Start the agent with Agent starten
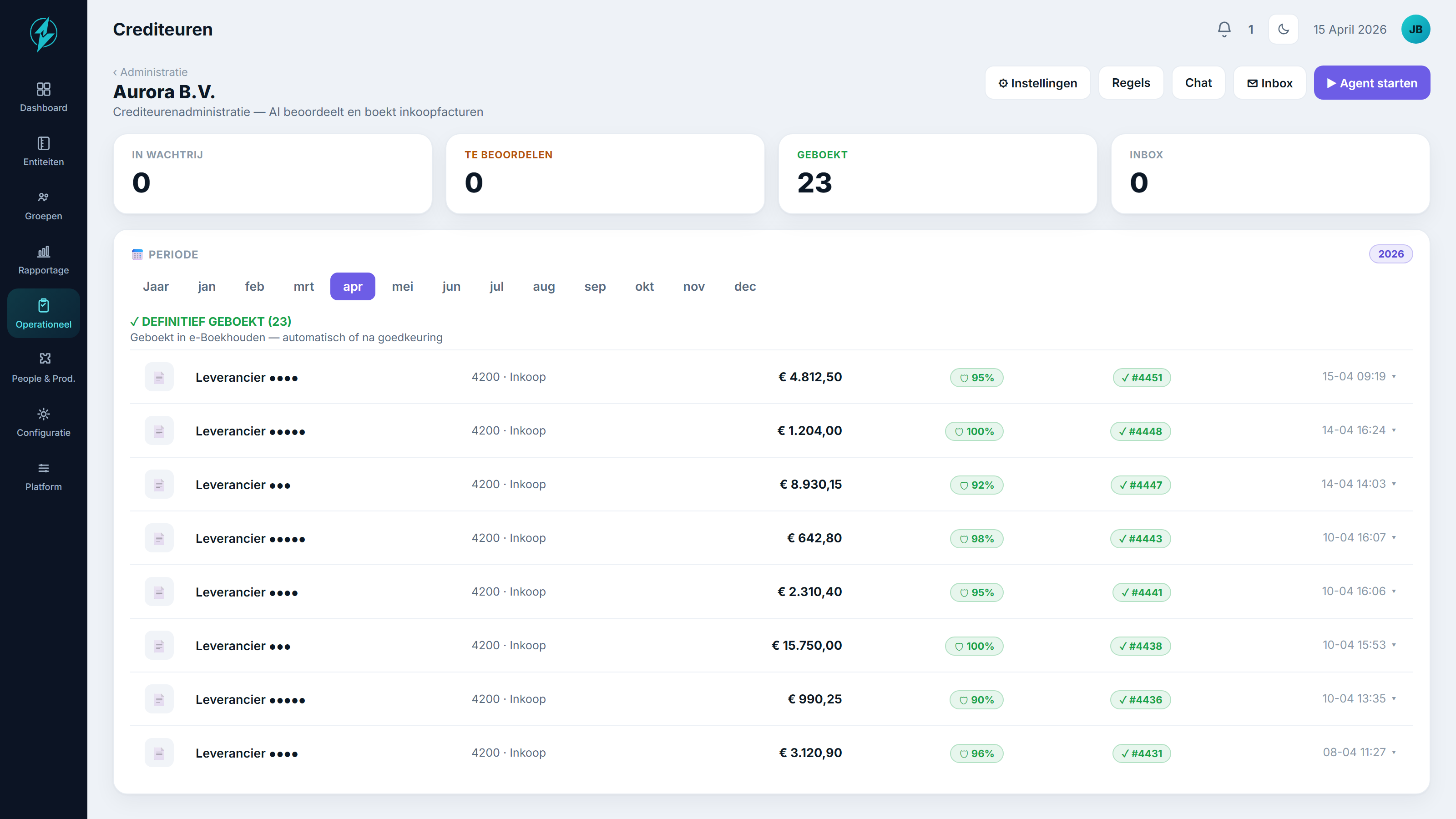The height and width of the screenshot is (819, 1456). pos(1372,83)
